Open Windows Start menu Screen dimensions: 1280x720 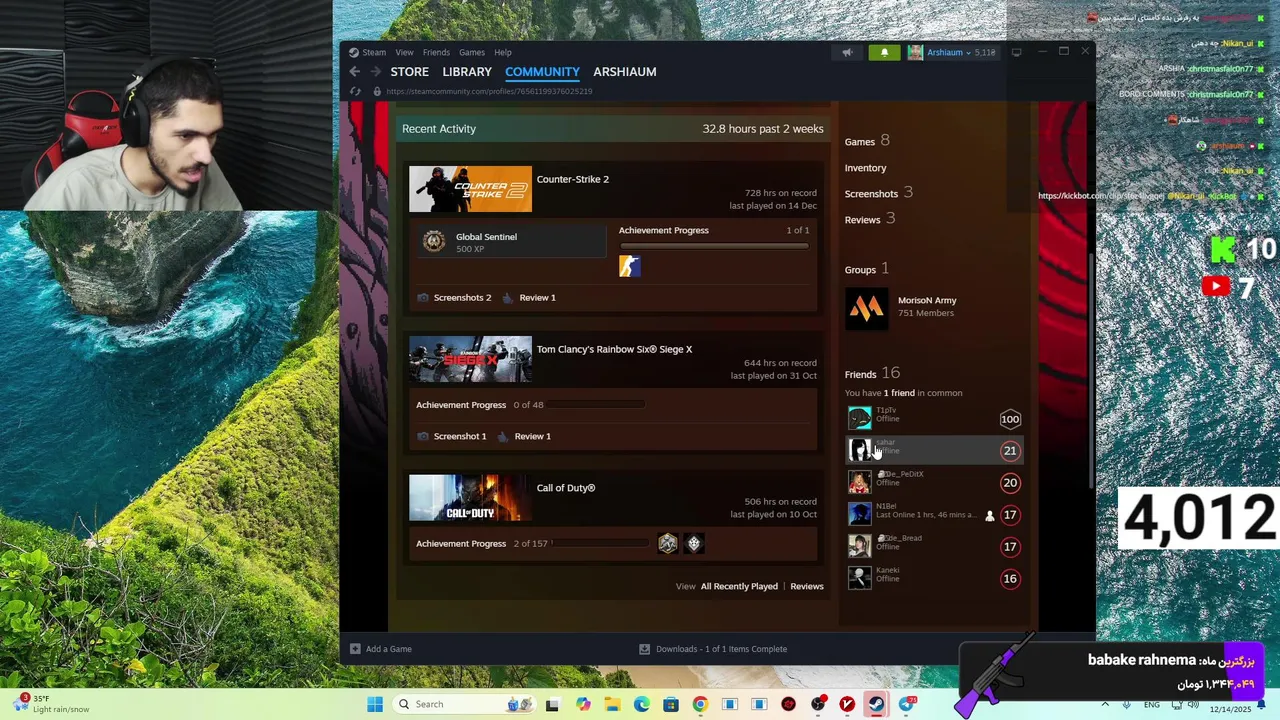tap(375, 704)
